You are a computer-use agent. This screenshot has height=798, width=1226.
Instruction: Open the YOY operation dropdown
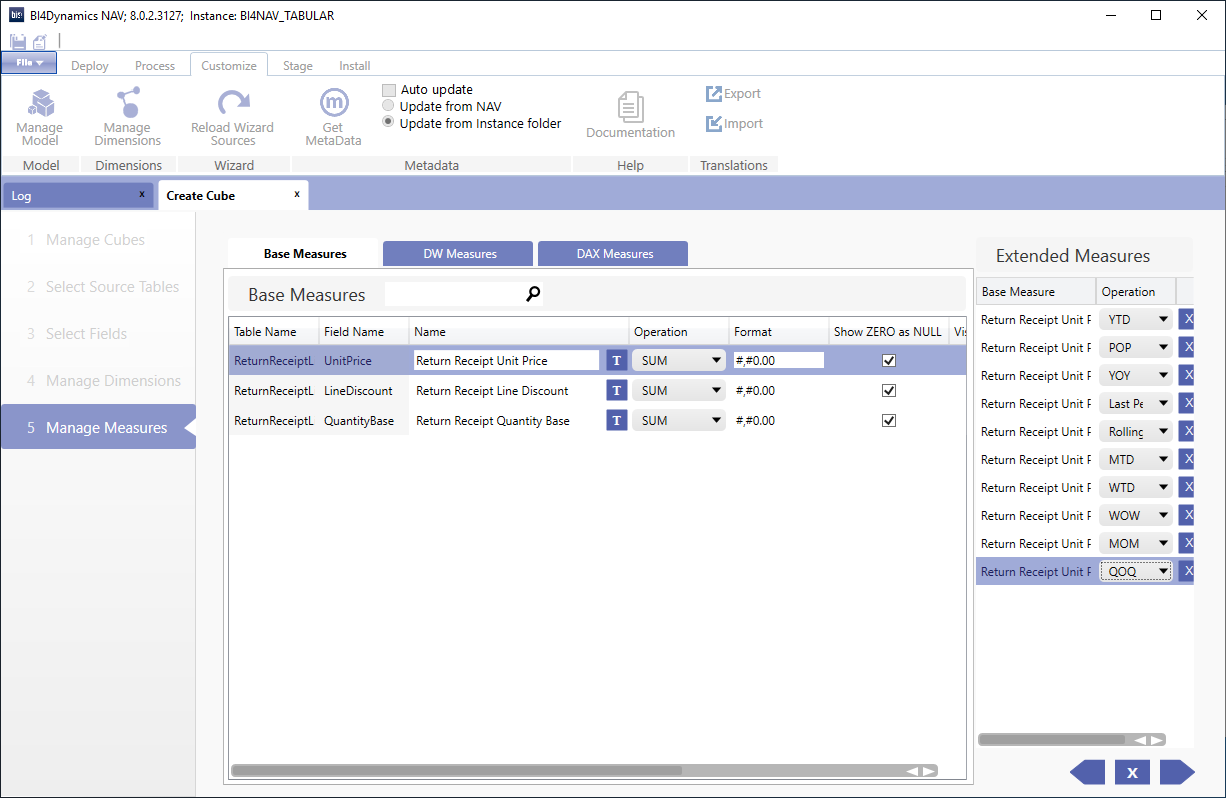(1136, 376)
